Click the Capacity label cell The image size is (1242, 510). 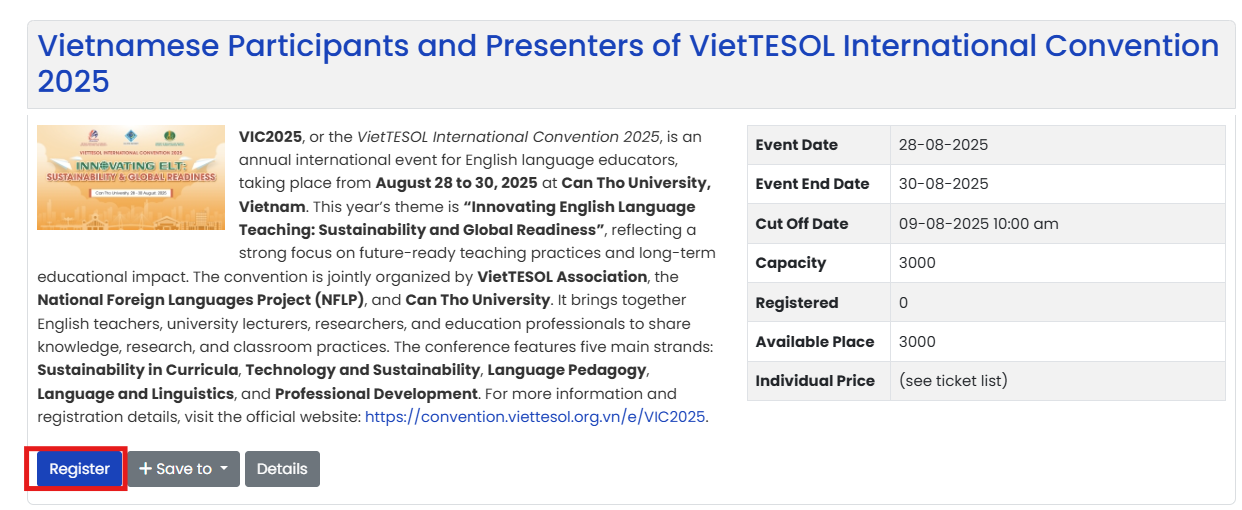pyautogui.click(x=818, y=263)
